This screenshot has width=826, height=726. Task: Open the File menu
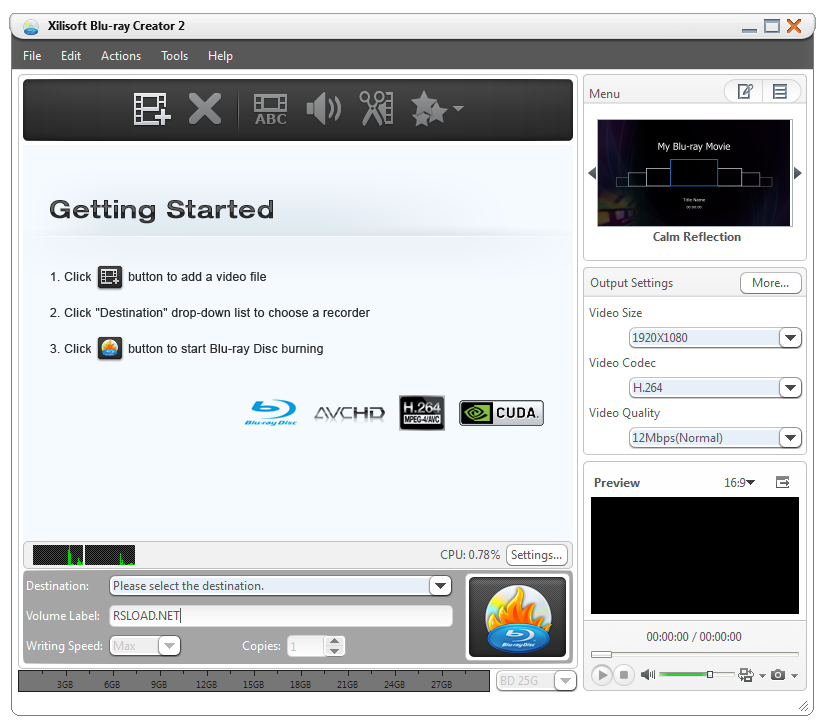tap(32, 56)
